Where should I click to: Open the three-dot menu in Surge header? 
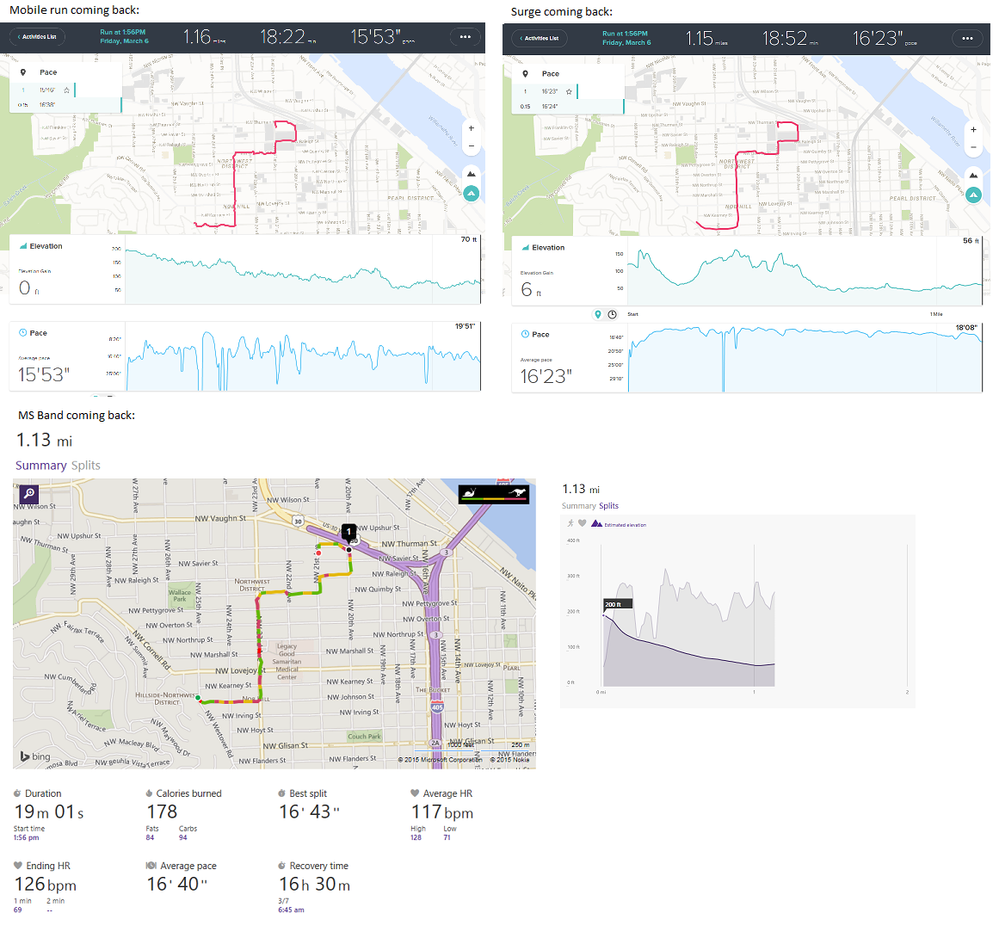967,38
